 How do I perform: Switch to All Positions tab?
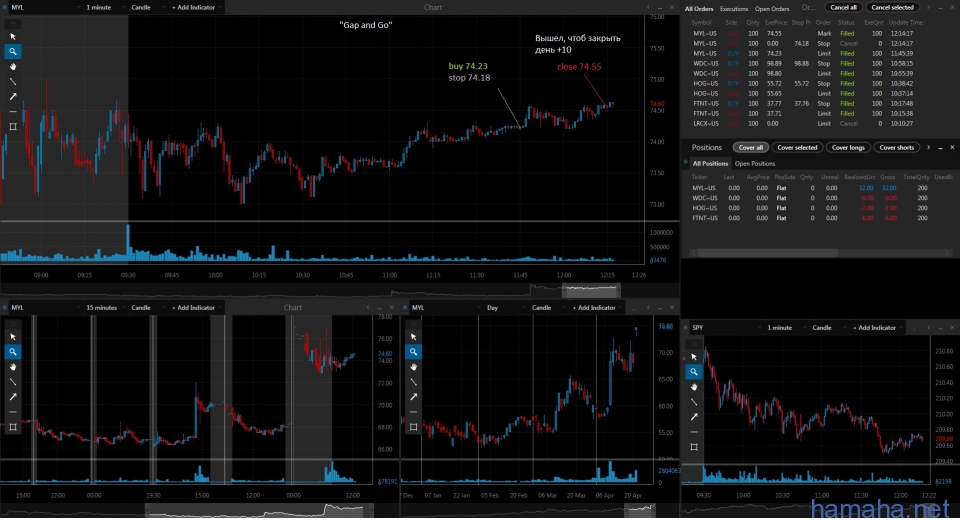pyautogui.click(x=710, y=164)
